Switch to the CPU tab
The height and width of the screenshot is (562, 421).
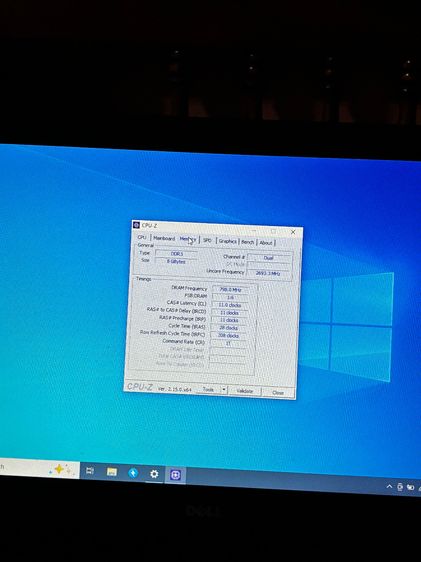(x=142, y=237)
